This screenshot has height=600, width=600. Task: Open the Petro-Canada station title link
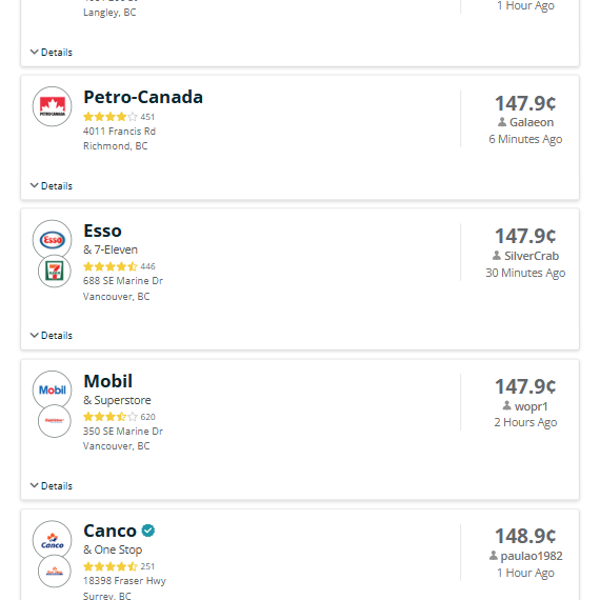click(x=143, y=97)
